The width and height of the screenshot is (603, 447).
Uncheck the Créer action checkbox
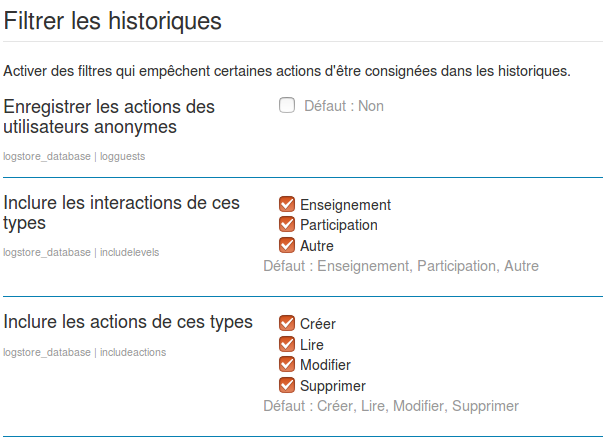click(287, 323)
